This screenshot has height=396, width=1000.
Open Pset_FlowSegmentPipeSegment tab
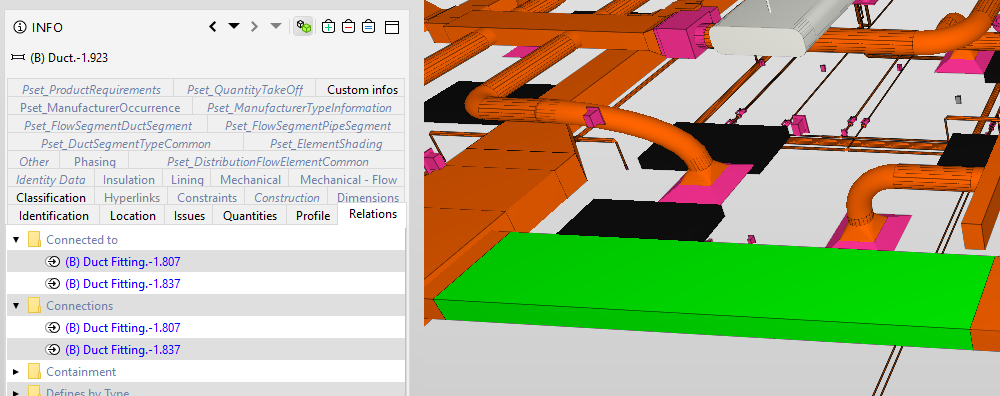click(x=307, y=126)
